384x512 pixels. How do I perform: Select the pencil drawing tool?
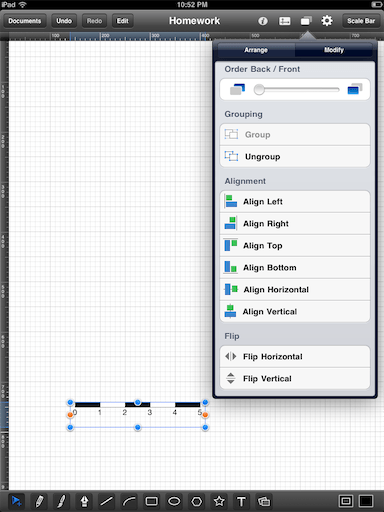click(39, 501)
